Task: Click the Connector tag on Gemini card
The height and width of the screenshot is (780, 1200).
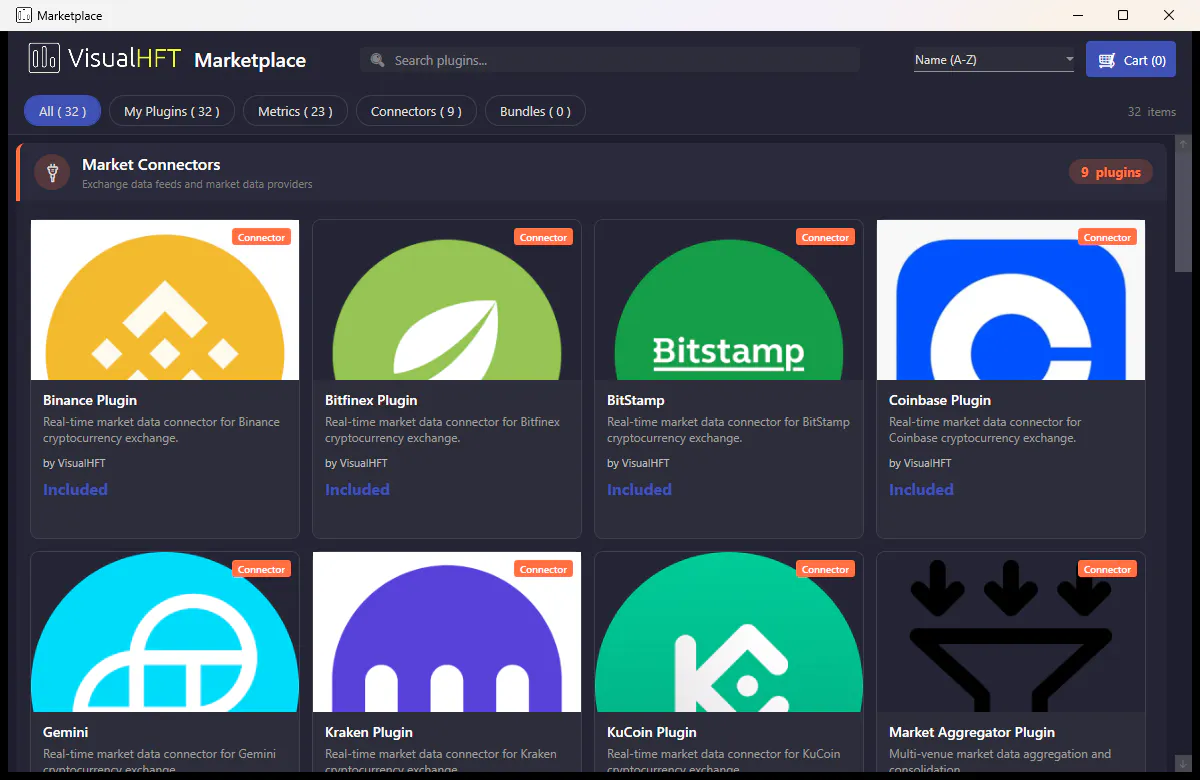Action: [262, 569]
